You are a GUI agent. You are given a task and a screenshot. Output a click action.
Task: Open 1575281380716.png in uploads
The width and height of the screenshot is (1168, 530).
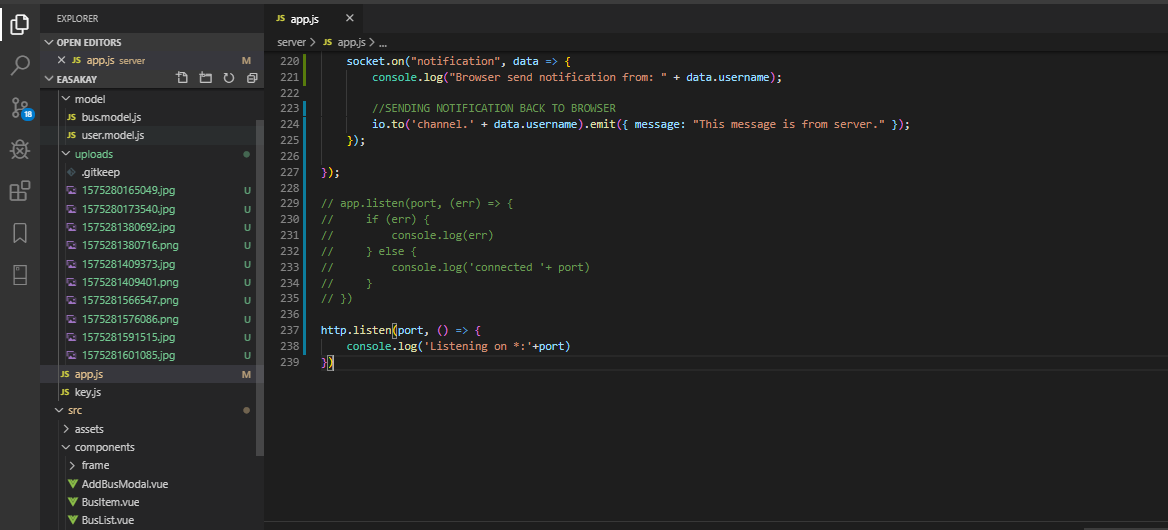click(x=130, y=246)
